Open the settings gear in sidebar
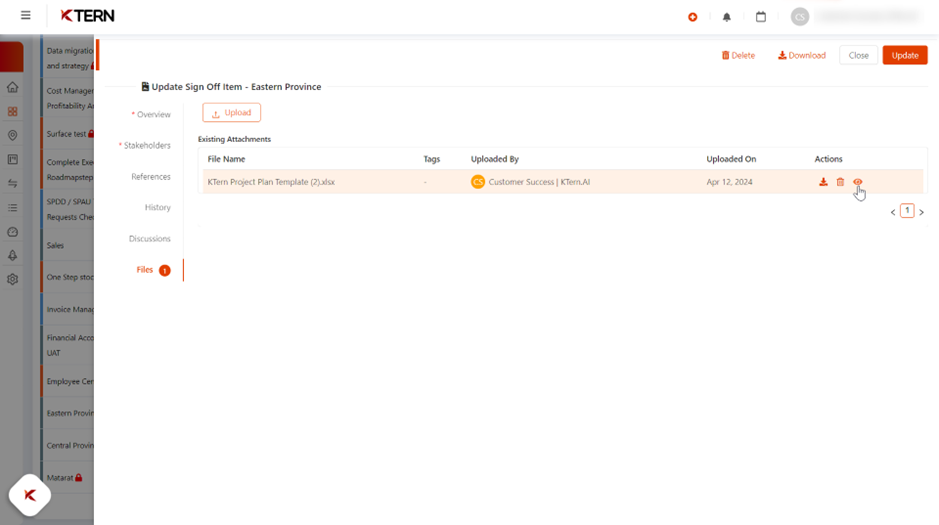The height and width of the screenshot is (525, 939). (x=12, y=279)
